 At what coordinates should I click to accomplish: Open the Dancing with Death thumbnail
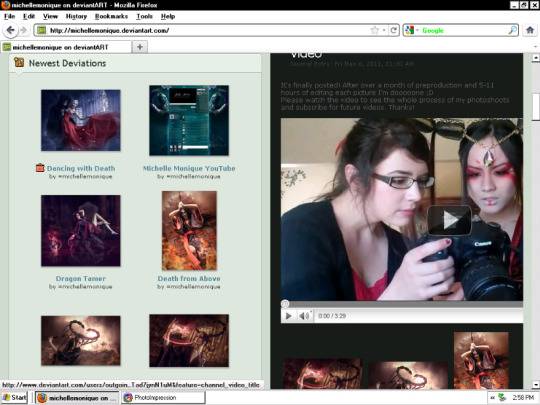click(81, 120)
